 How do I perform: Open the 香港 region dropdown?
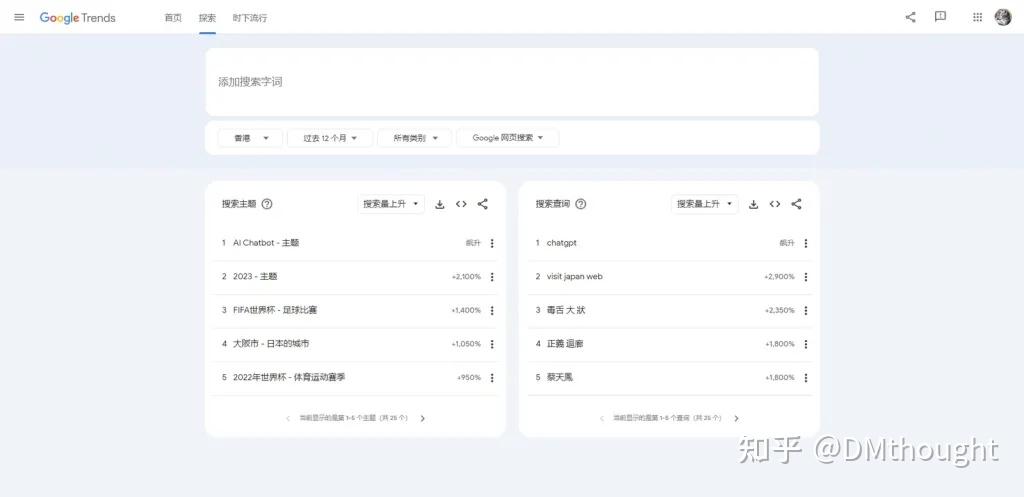point(251,138)
